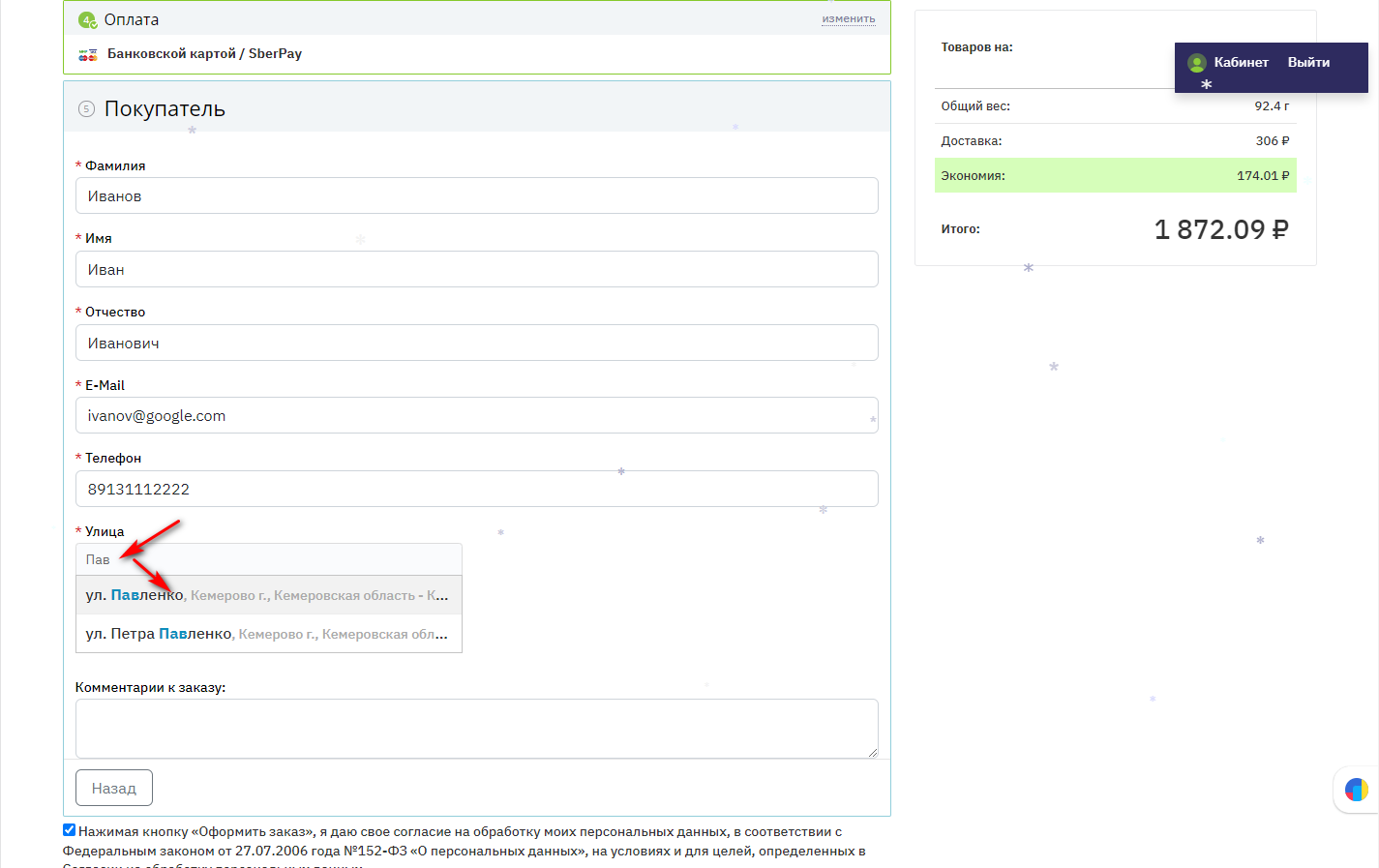Select the Отчество text field

476,343
